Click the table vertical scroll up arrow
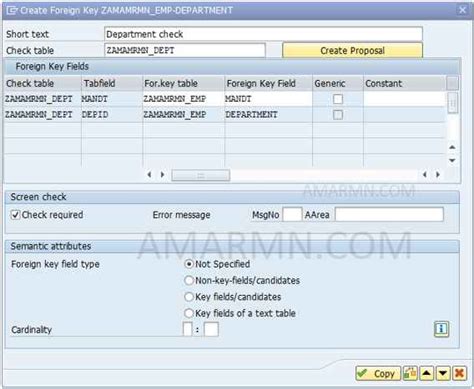The height and width of the screenshot is (389, 474). click(452, 147)
